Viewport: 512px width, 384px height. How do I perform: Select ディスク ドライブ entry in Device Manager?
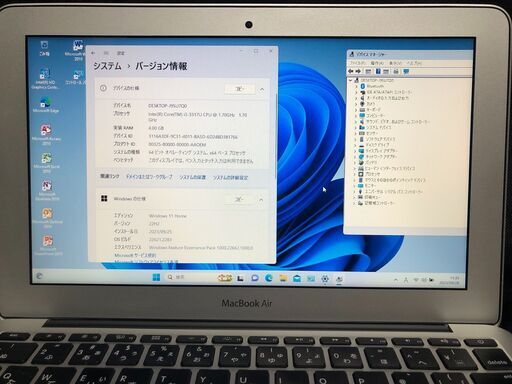[378, 145]
